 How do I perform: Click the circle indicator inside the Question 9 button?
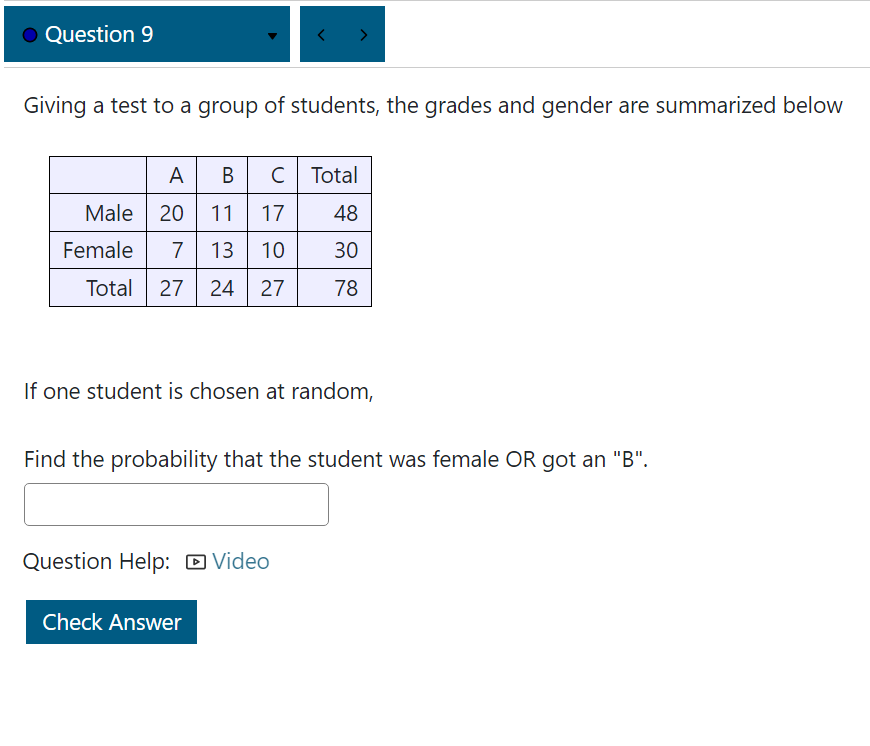point(30,33)
